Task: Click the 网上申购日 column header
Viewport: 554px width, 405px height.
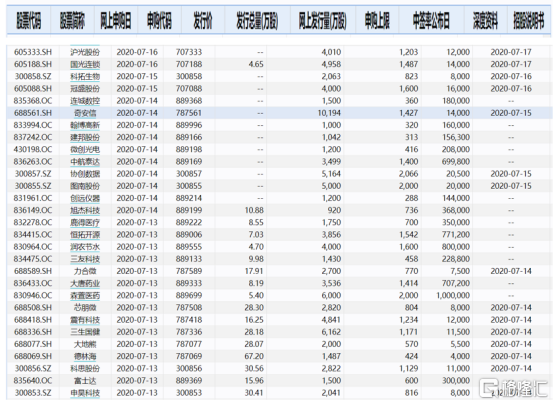Action: pos(116,21)
